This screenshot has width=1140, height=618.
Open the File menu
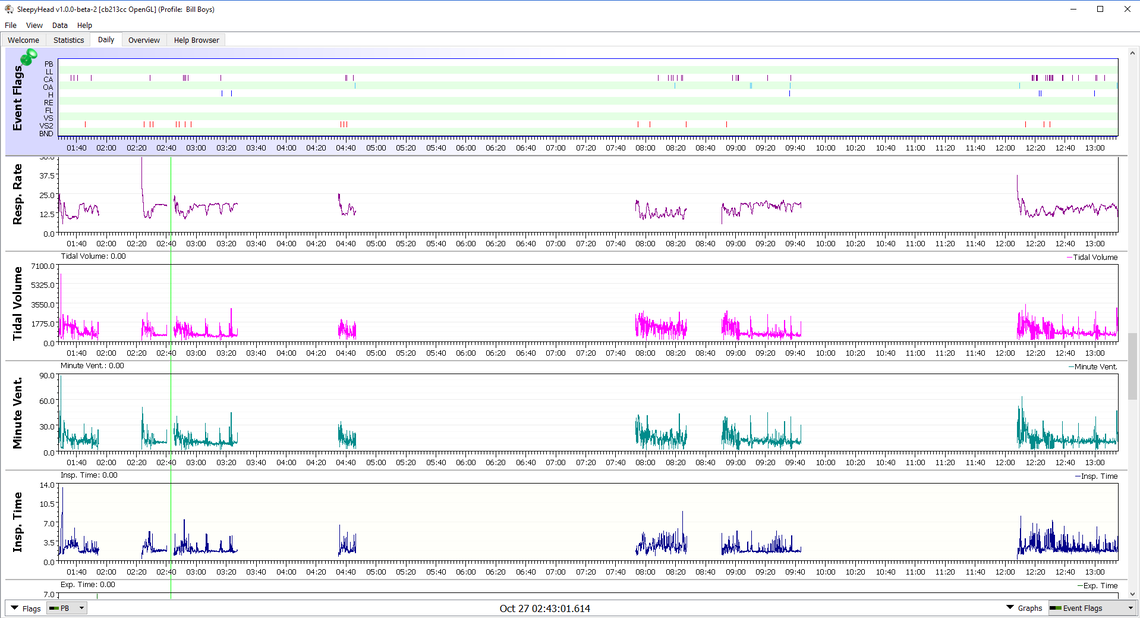11,25
